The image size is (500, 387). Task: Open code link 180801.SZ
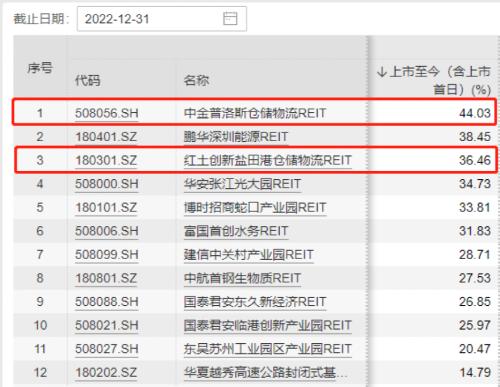pyautogui.click(x=106, y=278)
